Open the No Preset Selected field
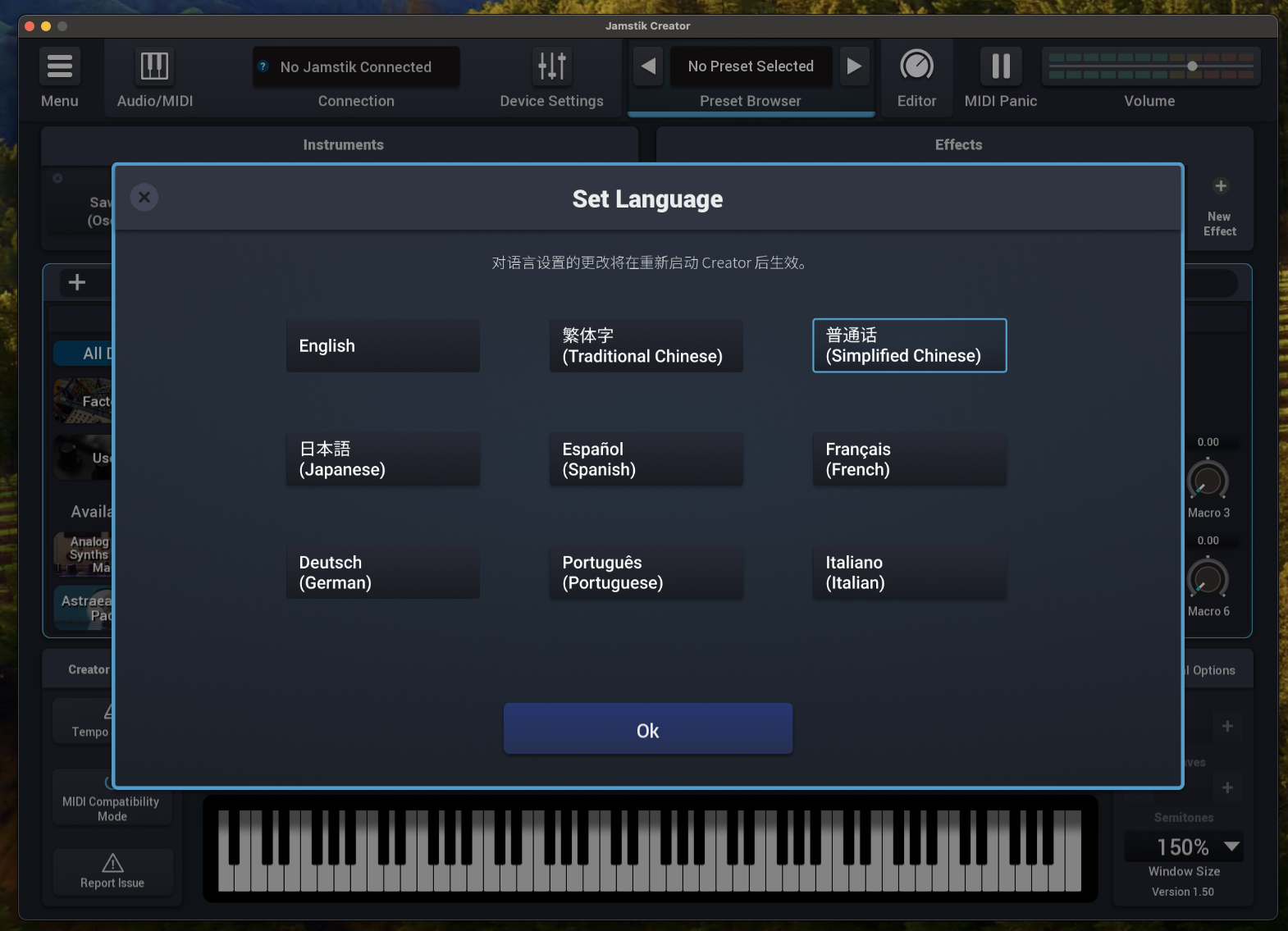The height and width of the screenshot is (931, 1288). [x=751, y=66]
